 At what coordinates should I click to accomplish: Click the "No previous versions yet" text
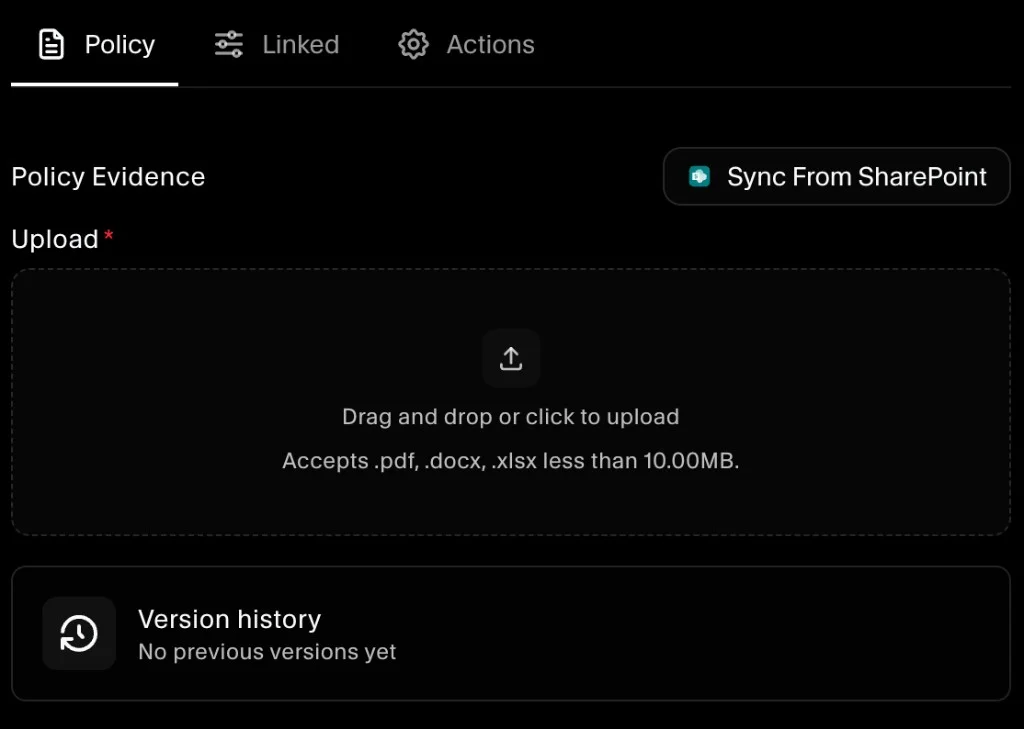coord(267,652)
